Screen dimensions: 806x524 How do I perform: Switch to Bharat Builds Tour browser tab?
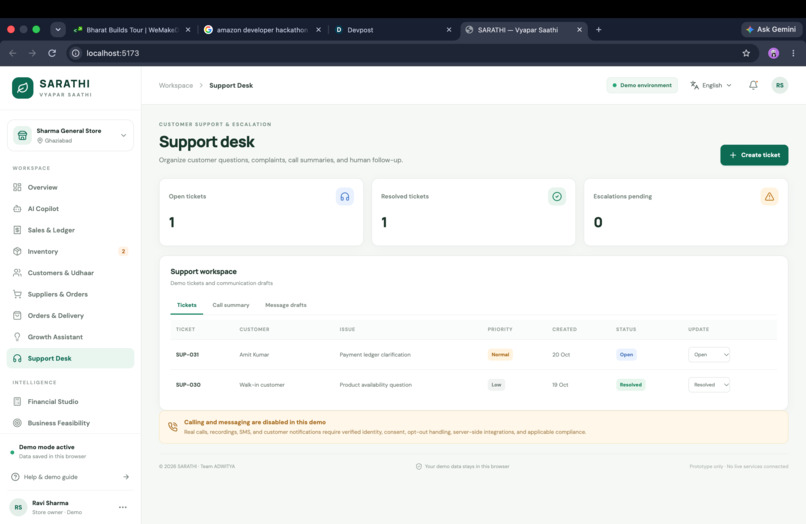(131, 30)
